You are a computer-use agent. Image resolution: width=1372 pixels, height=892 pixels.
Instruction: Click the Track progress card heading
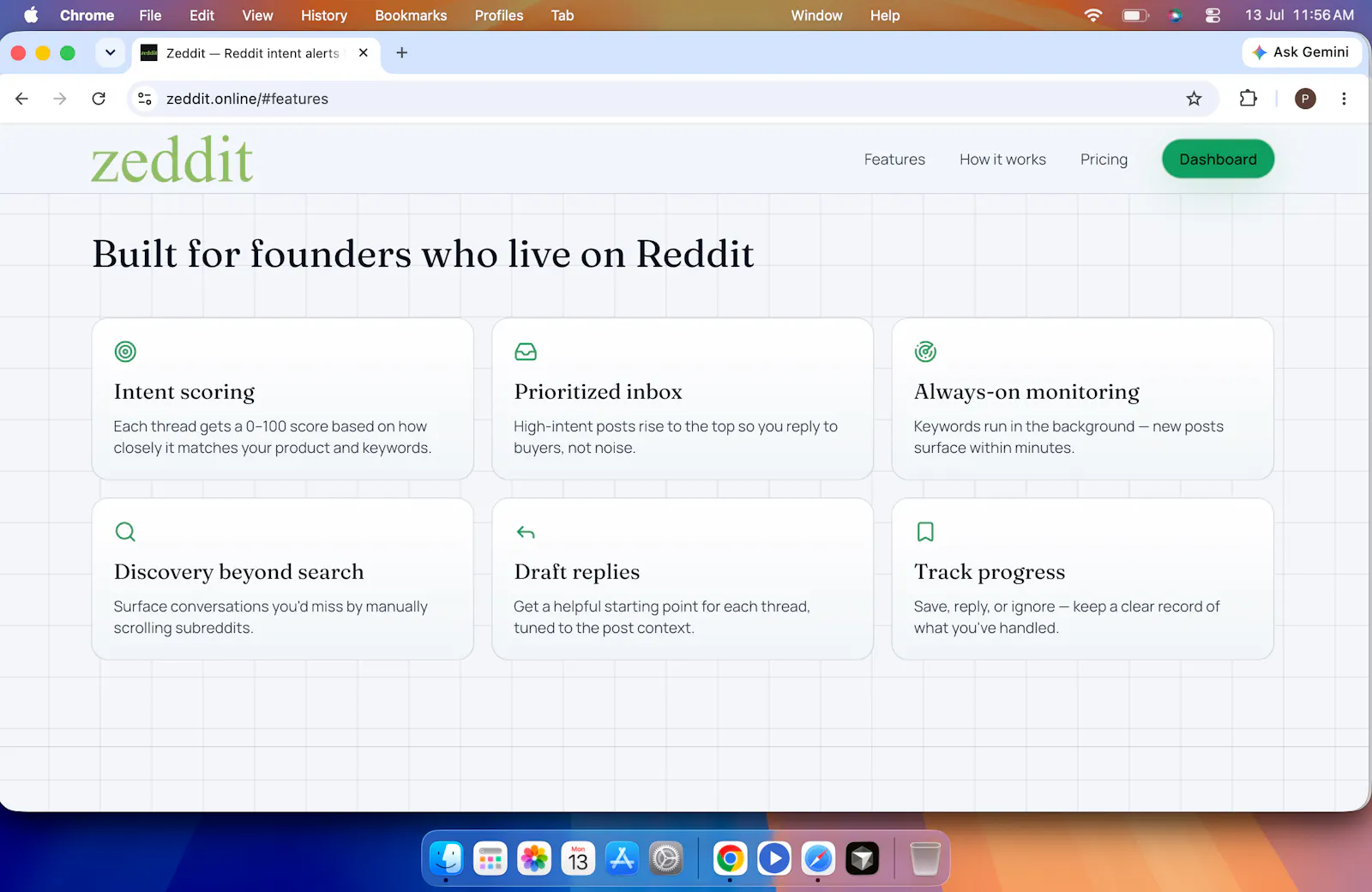click(990, 572)
